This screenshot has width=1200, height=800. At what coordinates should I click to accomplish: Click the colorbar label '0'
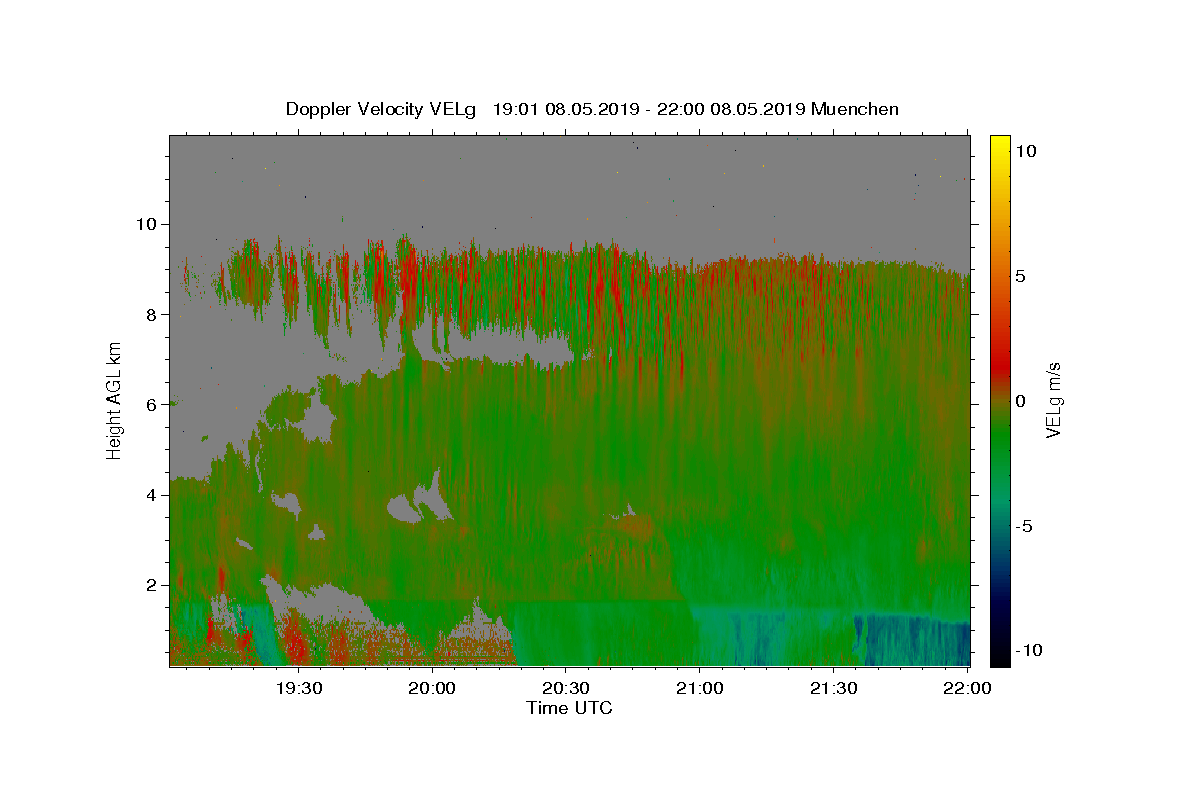click(x=1020, y=401)
